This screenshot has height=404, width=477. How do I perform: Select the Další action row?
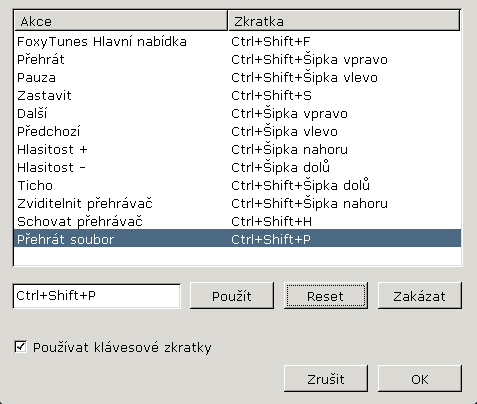pyautogui.click(x=237, y=114)
